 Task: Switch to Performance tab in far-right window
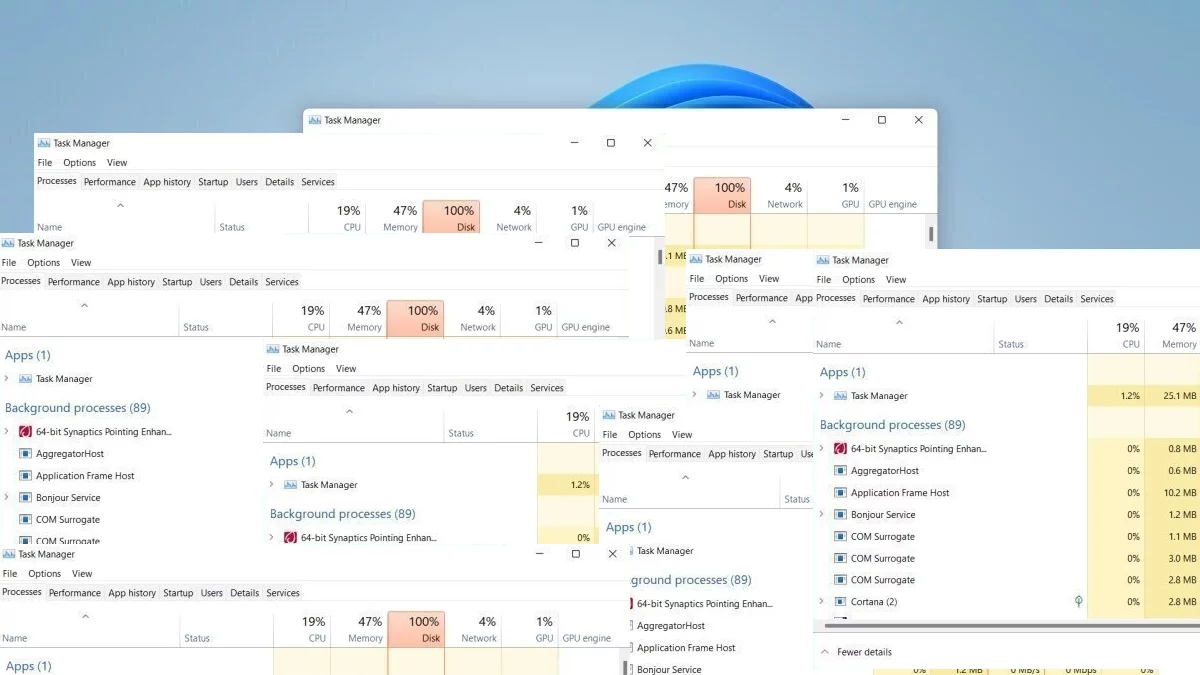[889, 299]
